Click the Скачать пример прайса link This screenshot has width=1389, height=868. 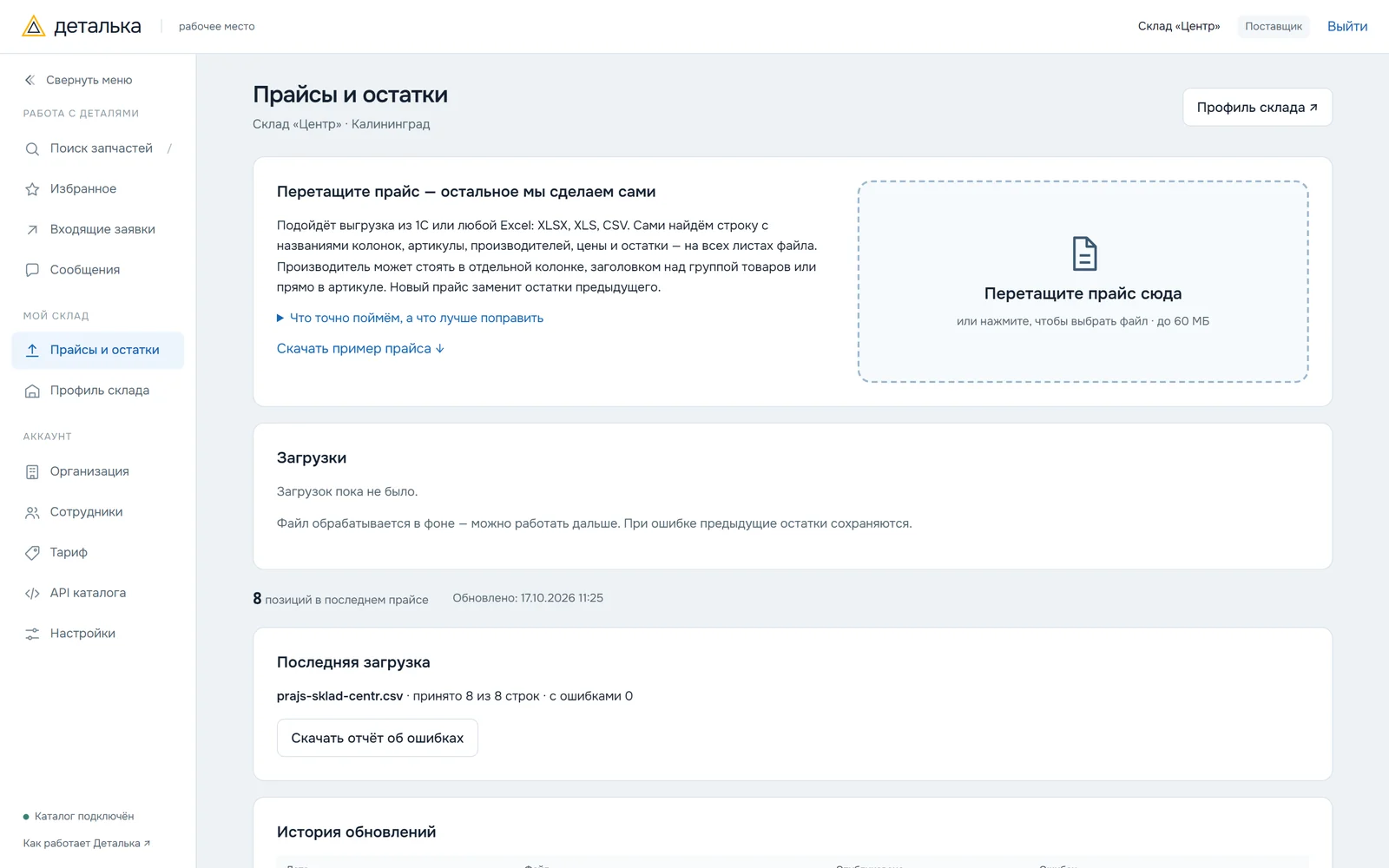pos(360,349)
